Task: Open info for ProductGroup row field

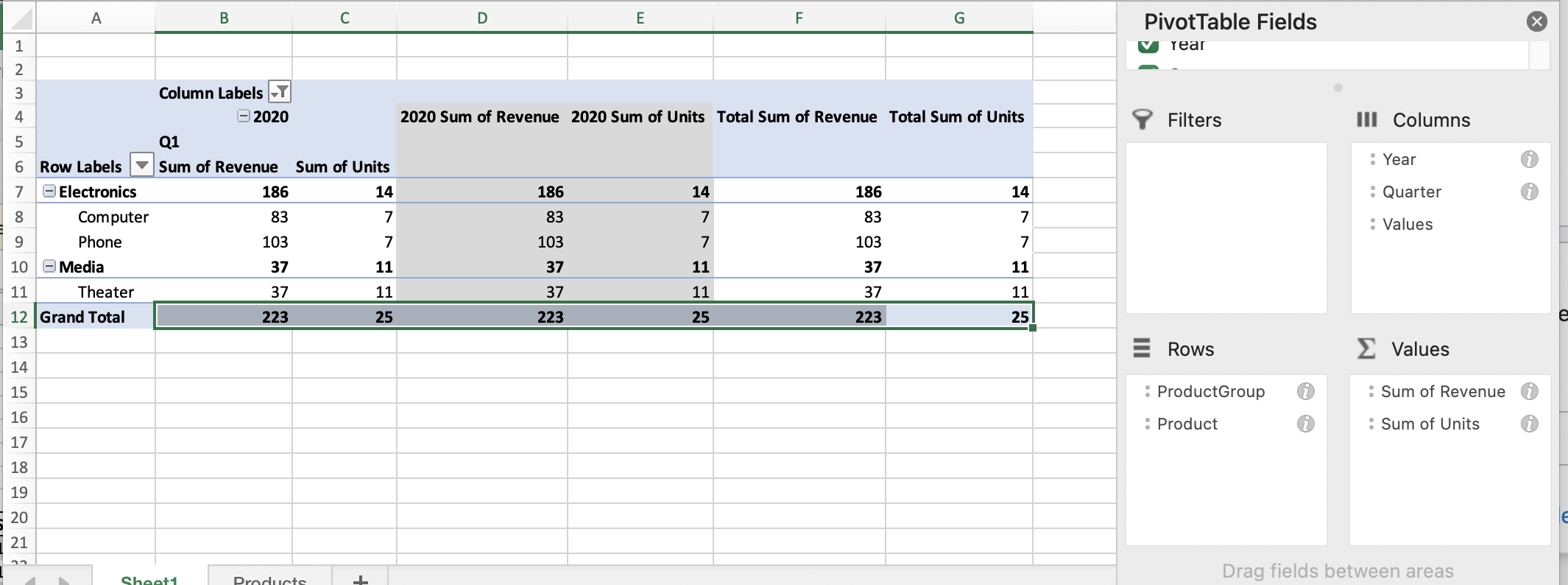Action: (1305, 391)
